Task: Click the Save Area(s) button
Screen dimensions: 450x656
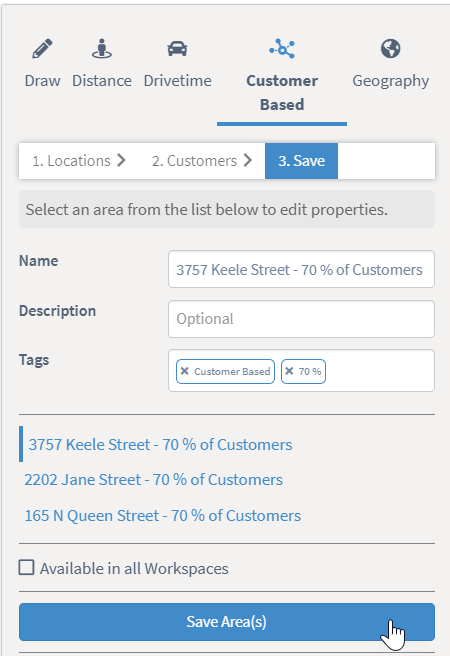Action: pyautogui.click(x=227, y=622)
